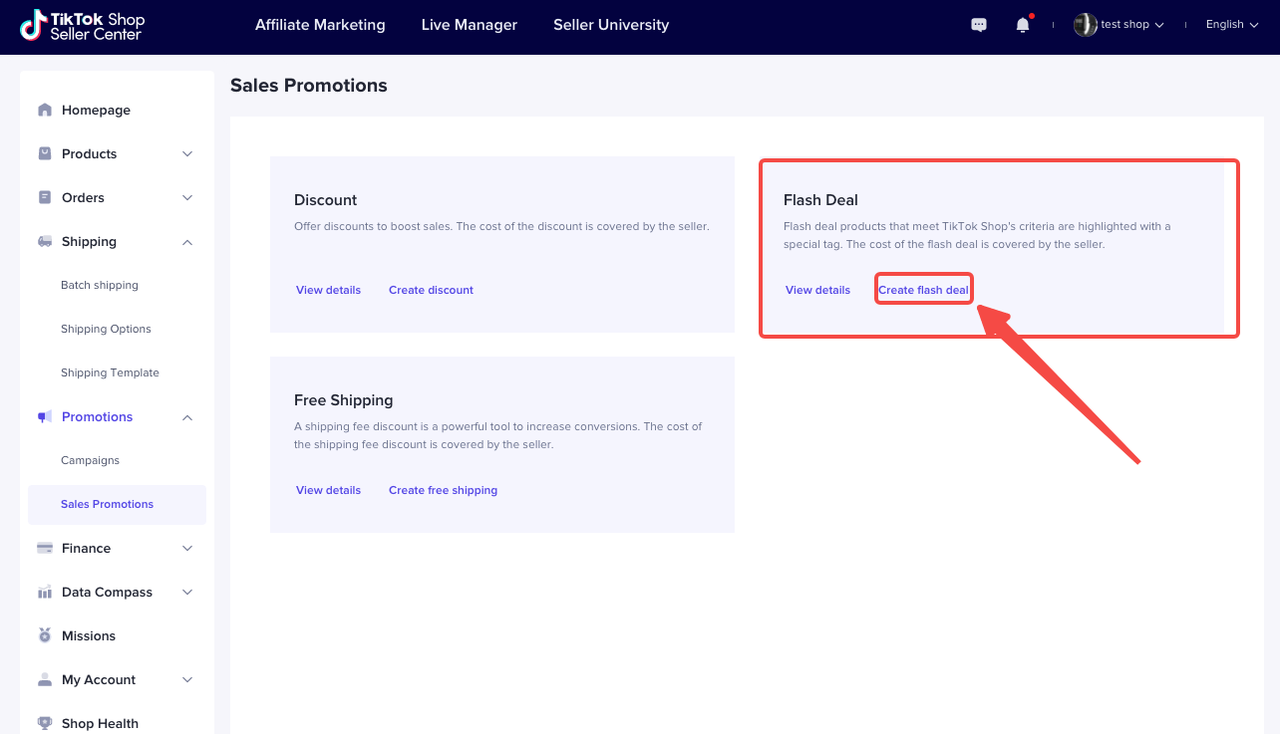
Task: Open the English language dropdown
Action: pos(1231,25)
